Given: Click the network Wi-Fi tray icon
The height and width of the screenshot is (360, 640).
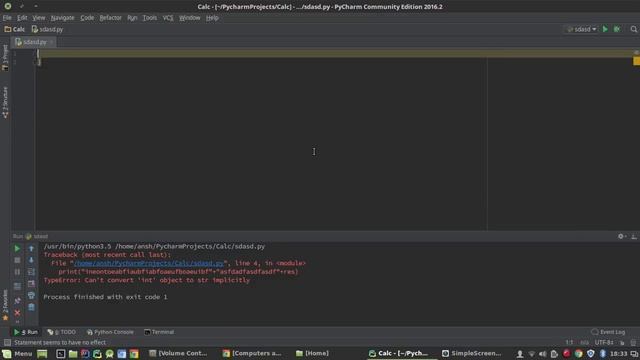Looking at the screenshot, I should [531, 354].
